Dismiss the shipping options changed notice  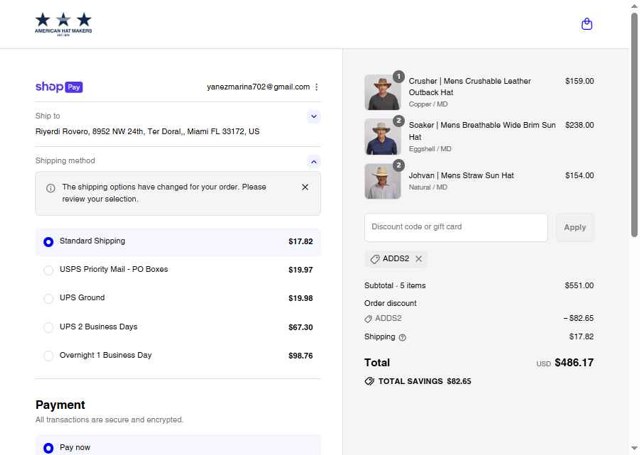tap(305, 187)
